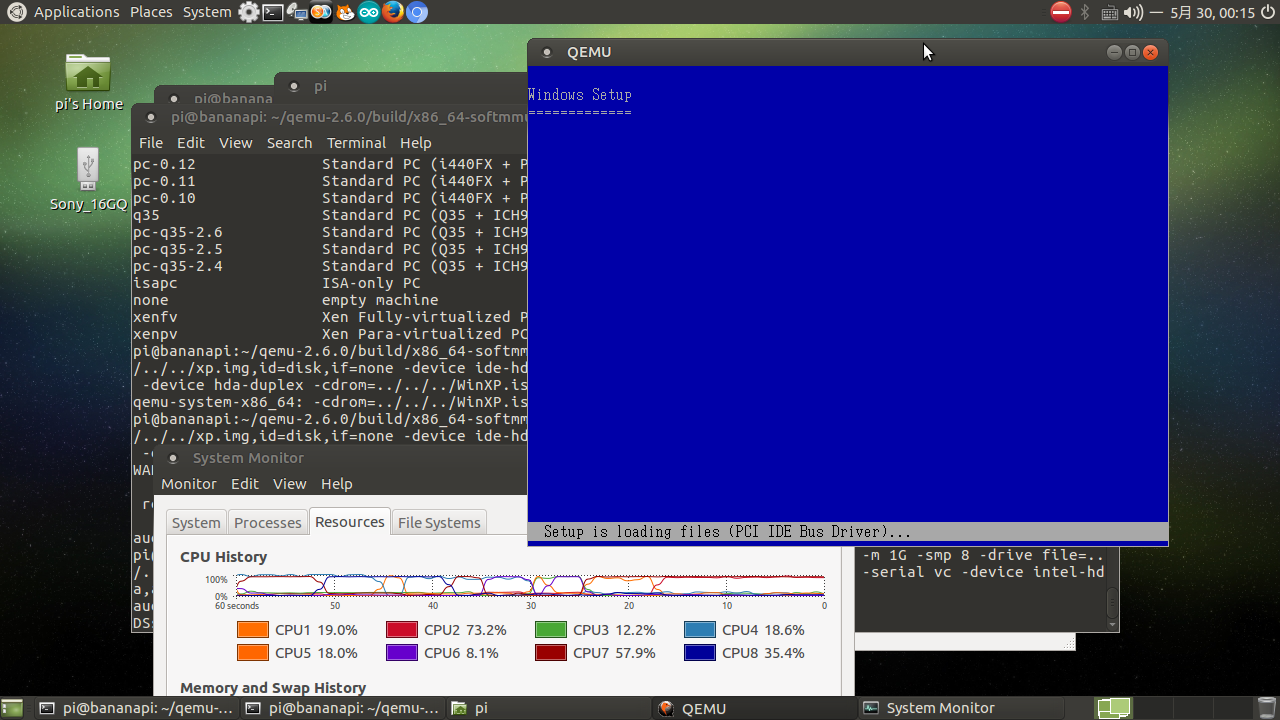Open the terminal's View menu
This screenshot has width=1280, height=720.
coord(236,143)
